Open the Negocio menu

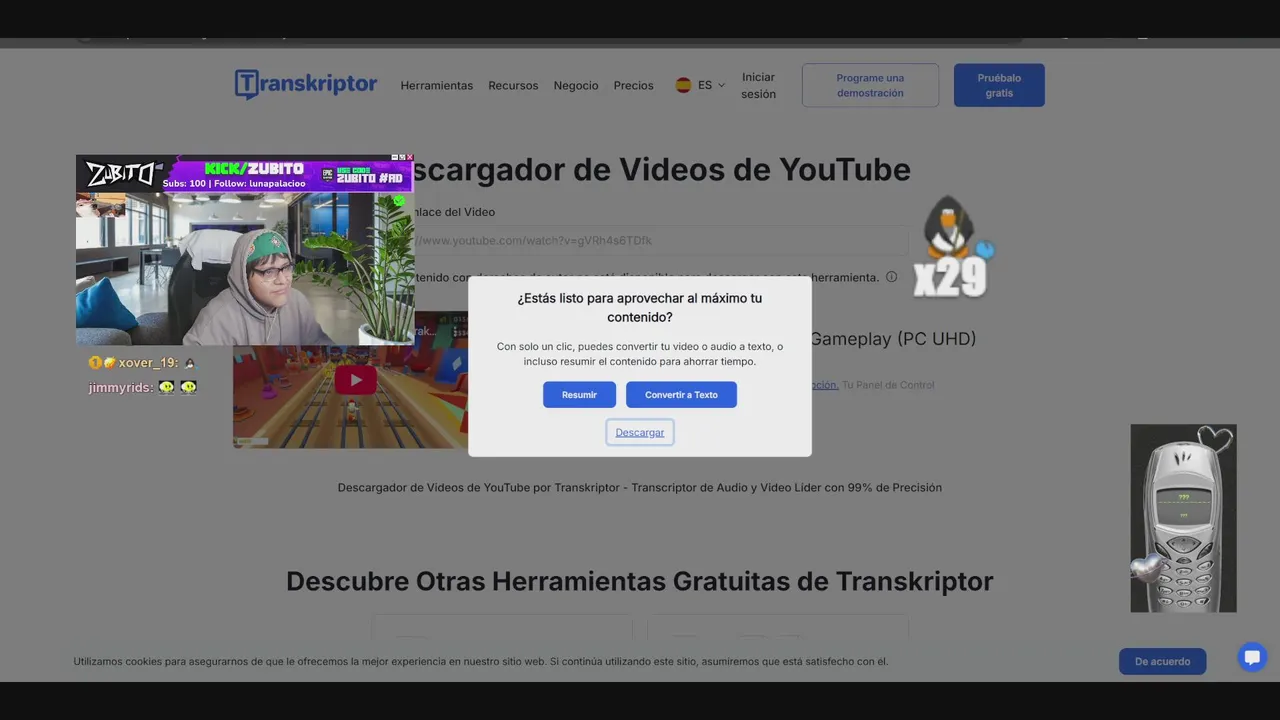point(576,86)
